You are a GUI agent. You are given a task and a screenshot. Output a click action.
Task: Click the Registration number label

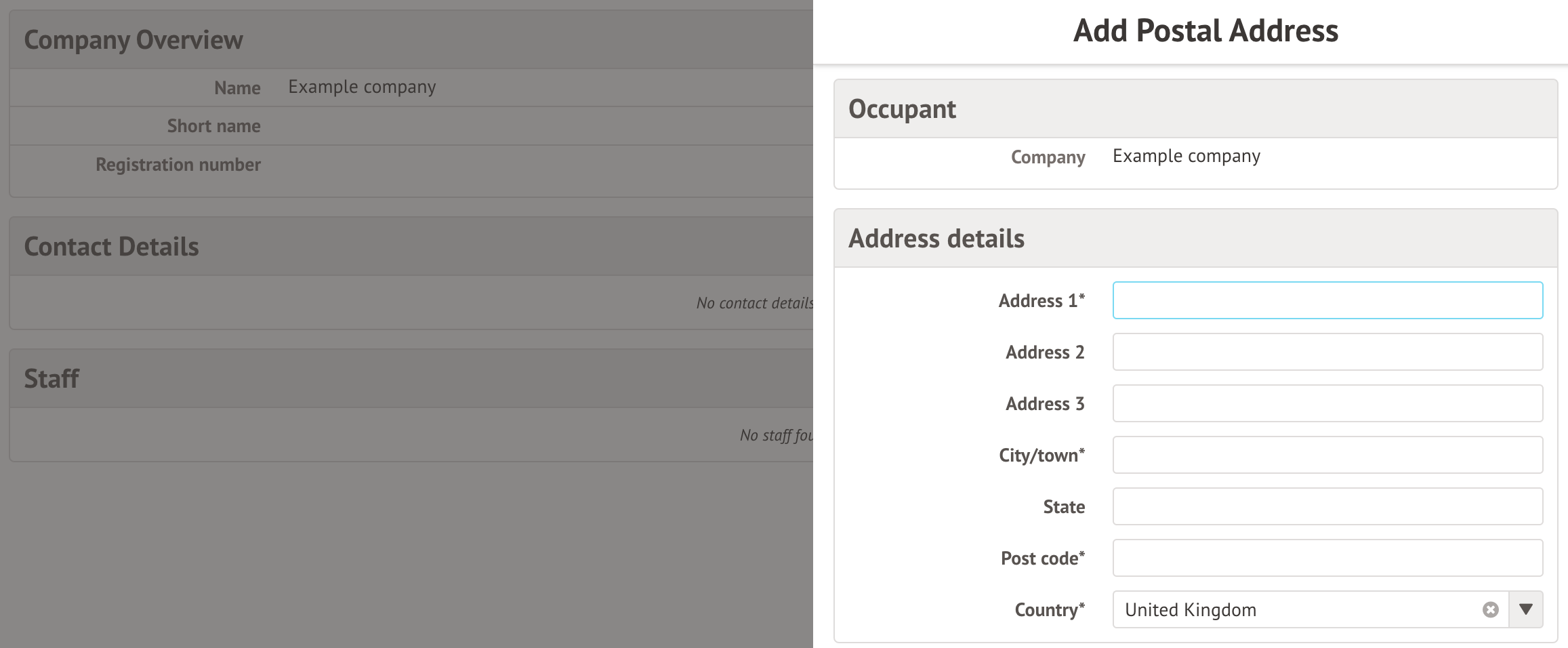[x=178, y=165]
